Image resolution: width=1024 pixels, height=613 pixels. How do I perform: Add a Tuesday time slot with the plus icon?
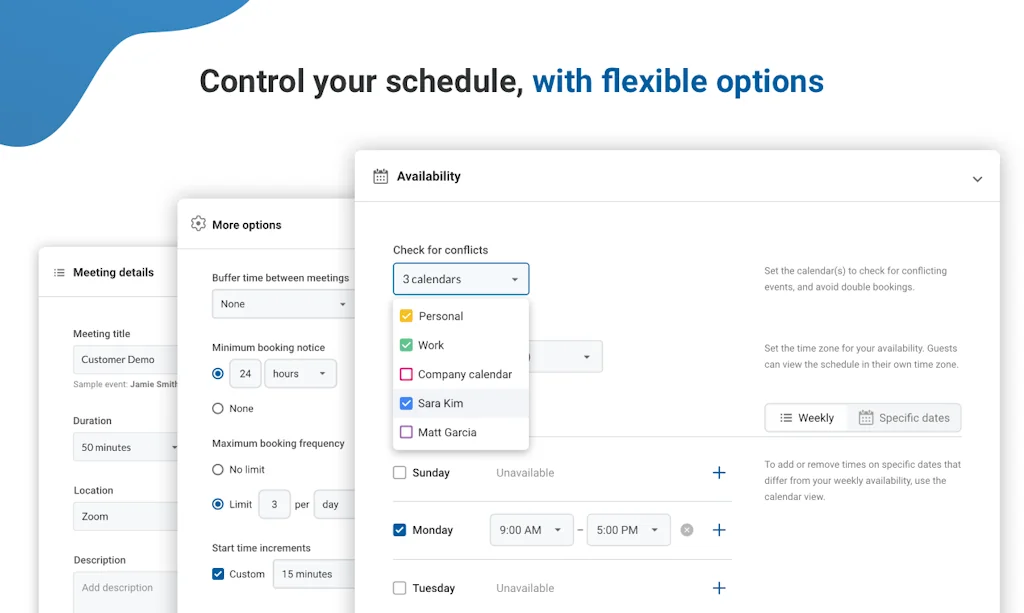[x=719, y=588]
